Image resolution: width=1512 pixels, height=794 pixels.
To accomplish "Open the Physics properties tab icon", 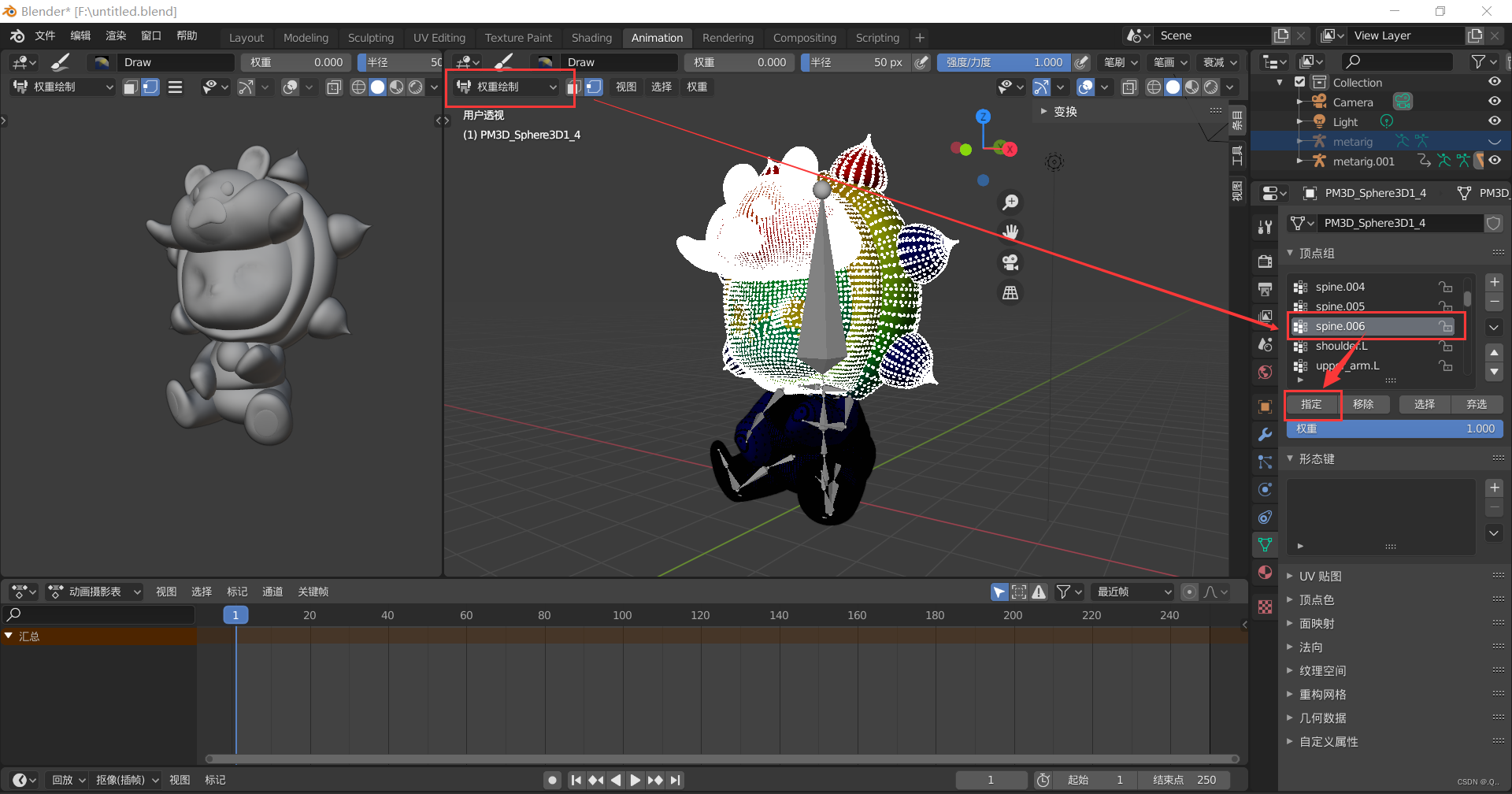I will click(x=1265, y=489).
